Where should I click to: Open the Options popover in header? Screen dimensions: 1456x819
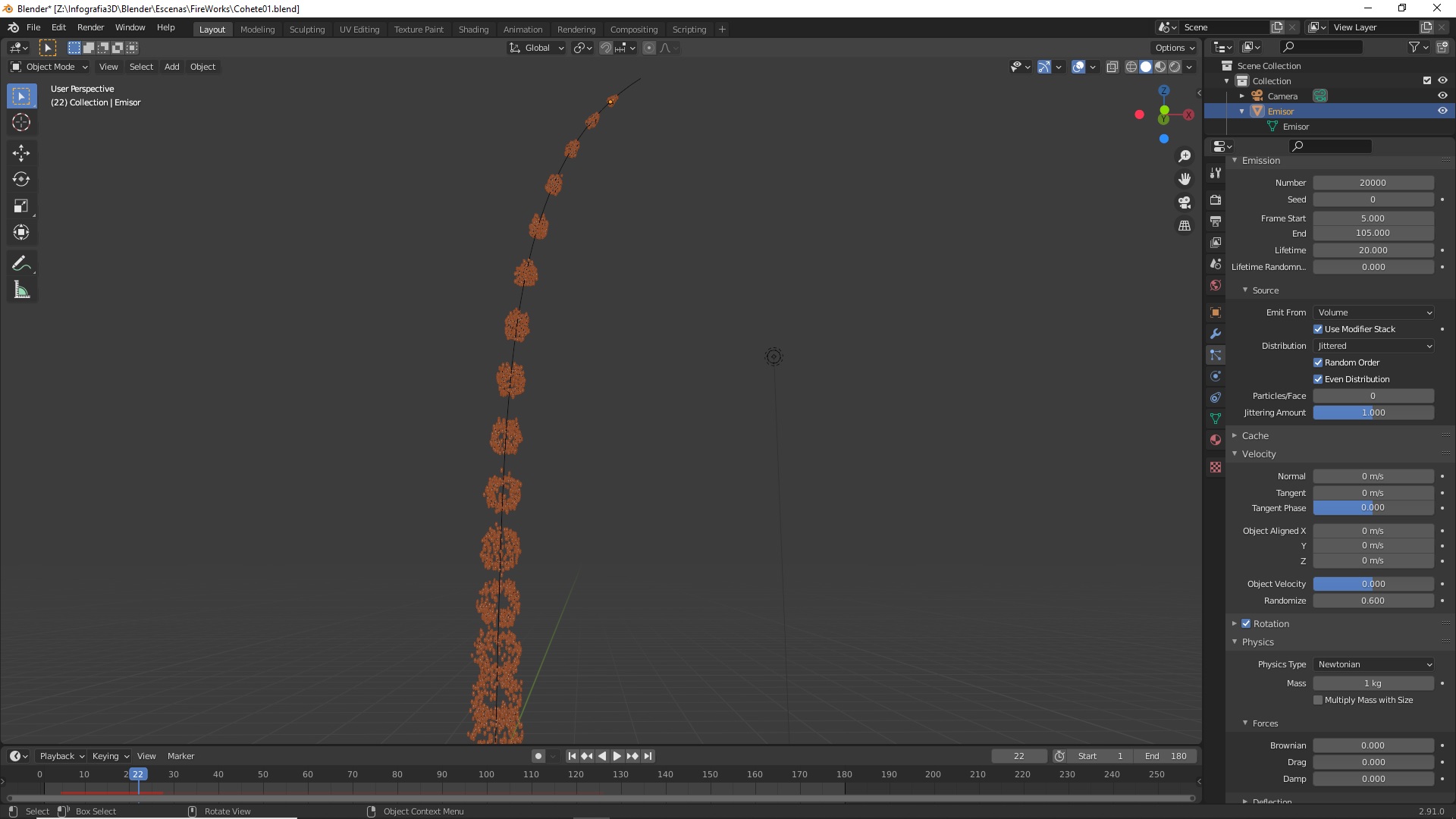[x=1174, y=48]
